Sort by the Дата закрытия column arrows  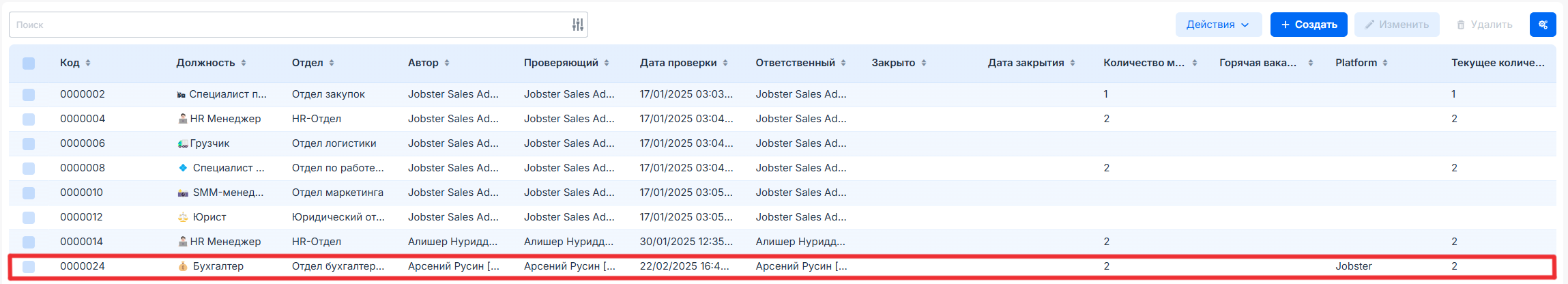pyautogui.click(x=1073, y=63)
